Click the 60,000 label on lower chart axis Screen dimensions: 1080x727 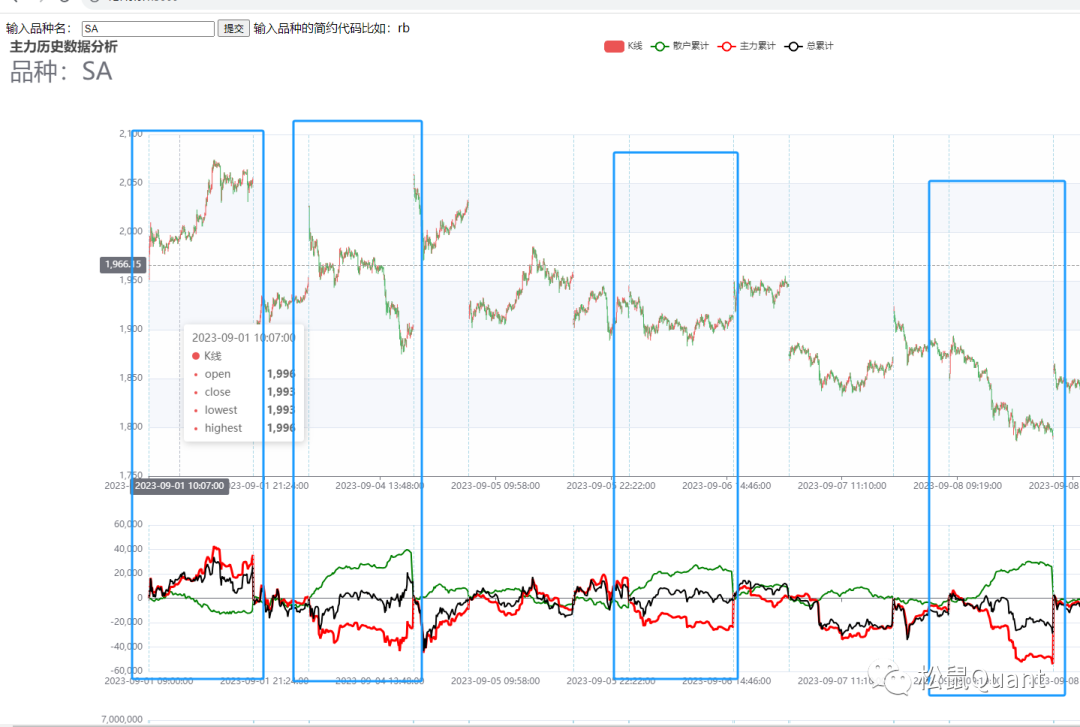(125, 524)
